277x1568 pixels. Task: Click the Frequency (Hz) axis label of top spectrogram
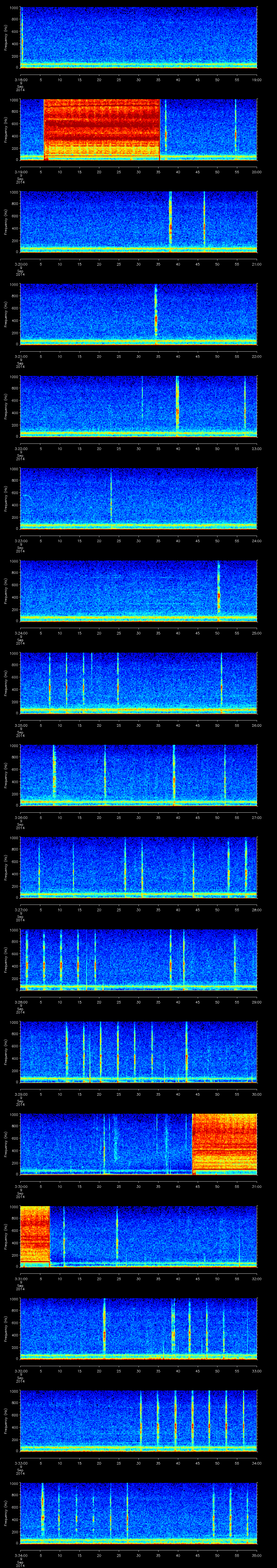click(x=5, y=38)
